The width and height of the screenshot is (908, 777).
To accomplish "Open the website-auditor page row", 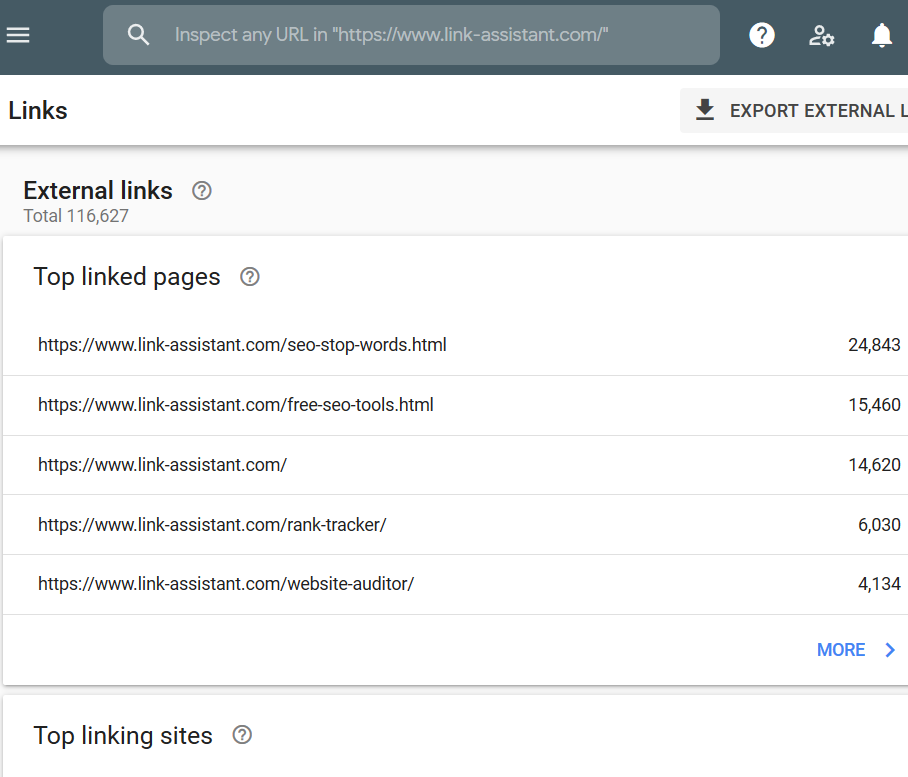I will pos(226,584).
